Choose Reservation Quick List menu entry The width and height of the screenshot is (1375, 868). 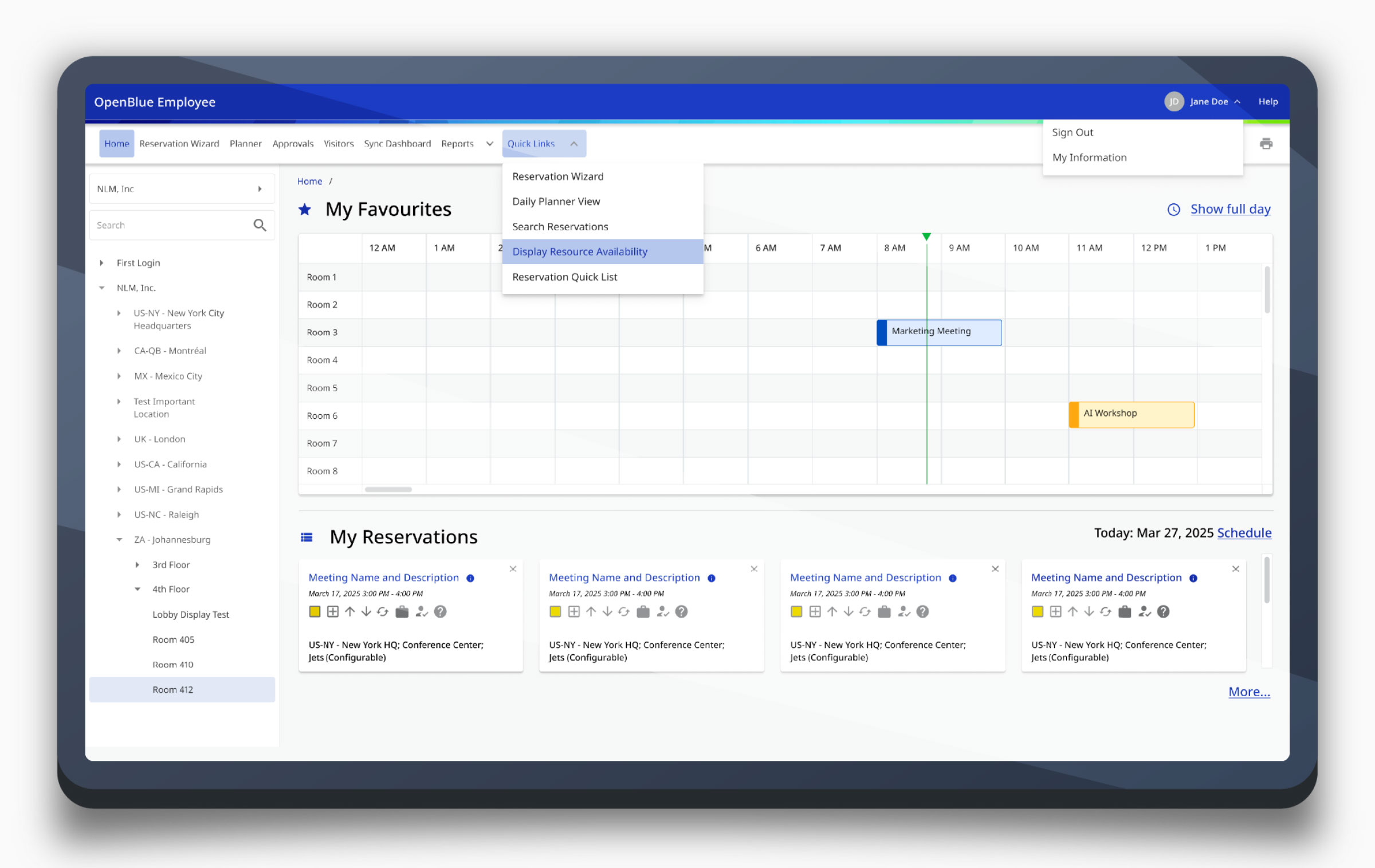[603, 277]
